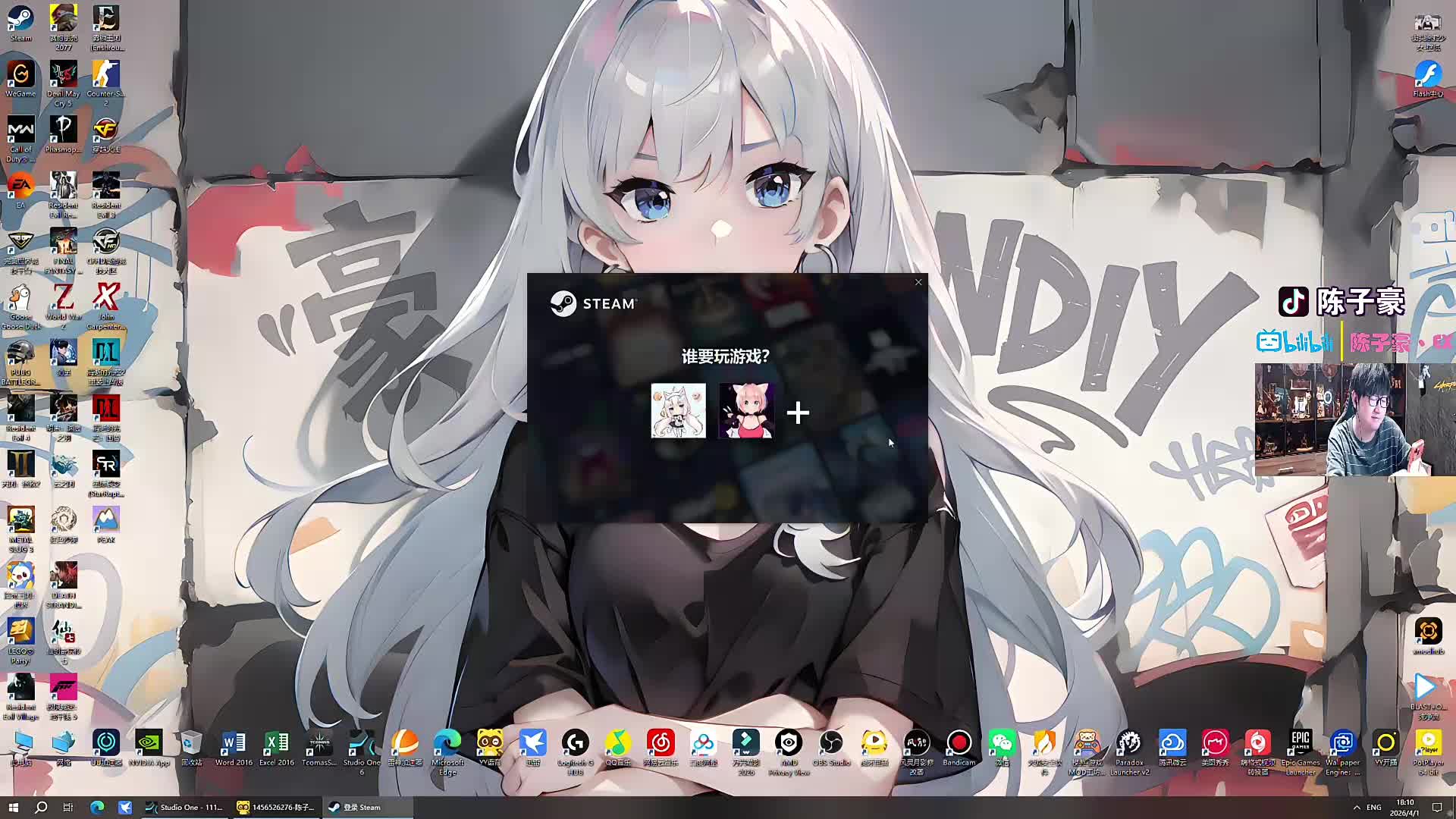This screenshot has height=819, width=1456.
Task: Toggle ENG input language indicator
Action: [x=1374, y=807]
